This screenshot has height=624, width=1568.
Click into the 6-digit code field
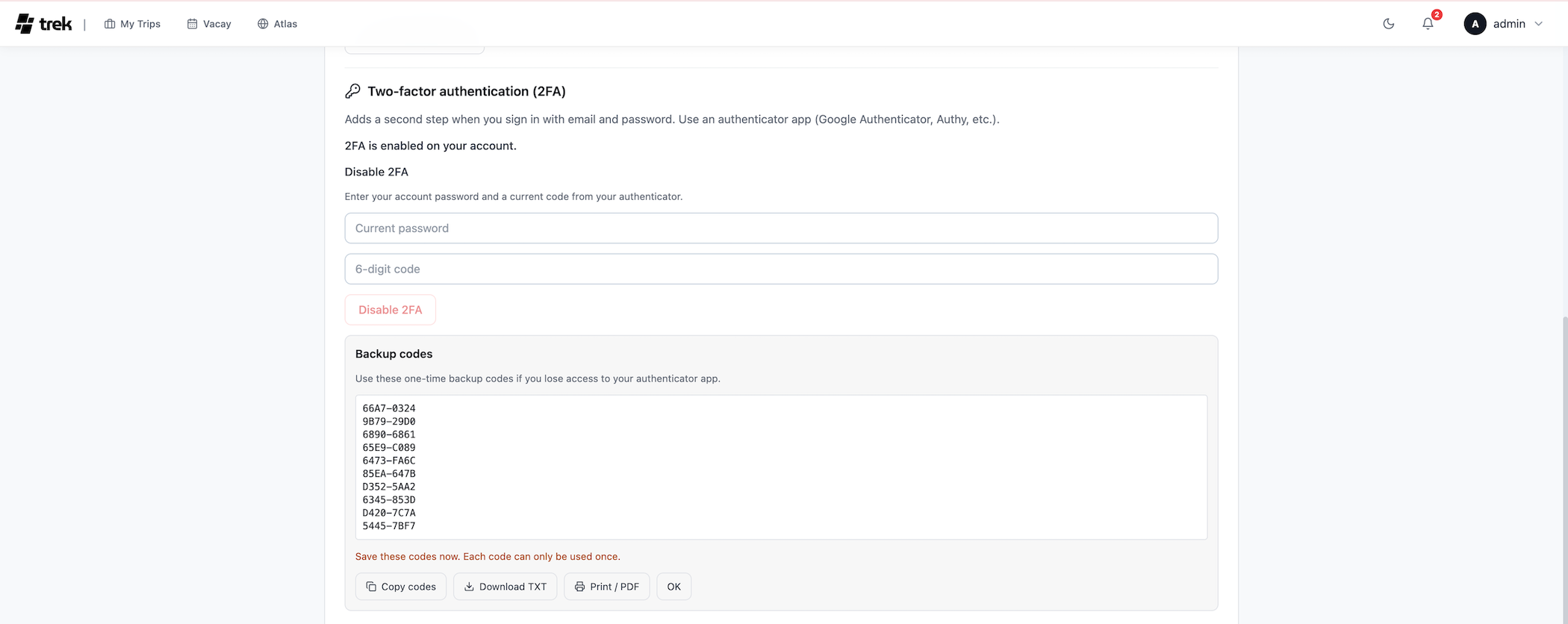pyautogui.click(x=780, y=269)
